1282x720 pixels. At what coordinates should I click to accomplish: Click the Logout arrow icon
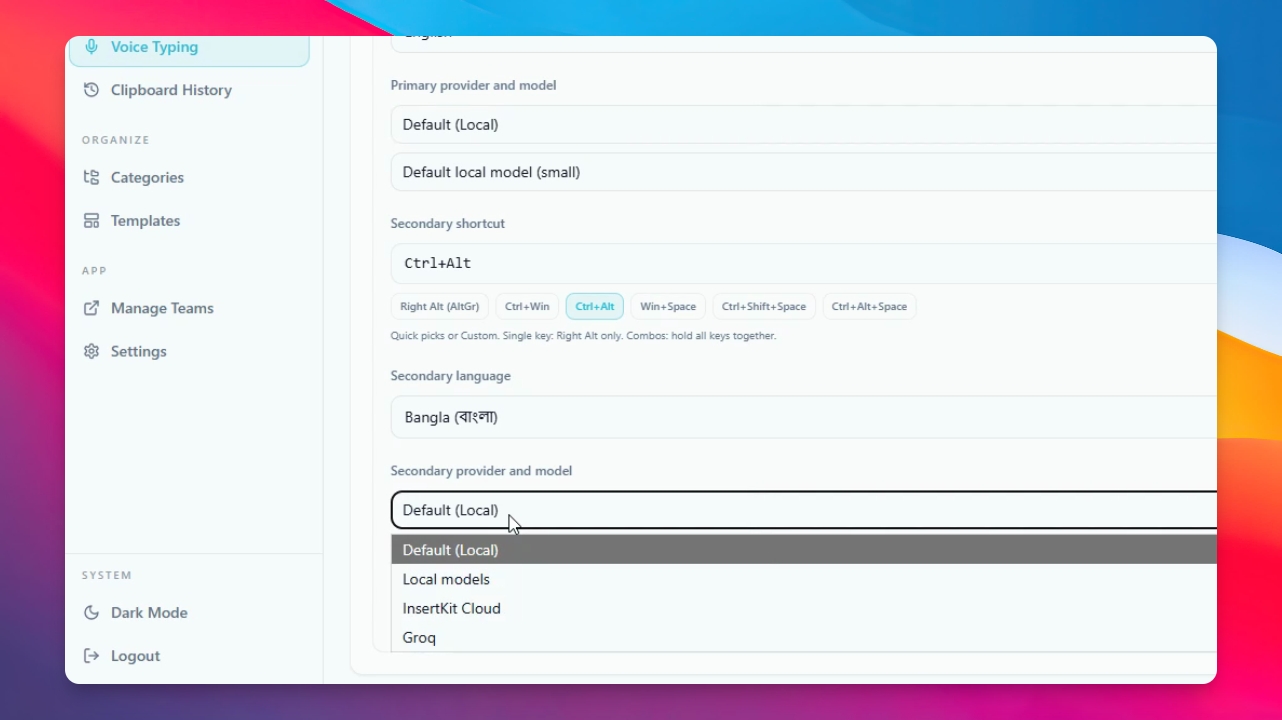tap(92, 656)
